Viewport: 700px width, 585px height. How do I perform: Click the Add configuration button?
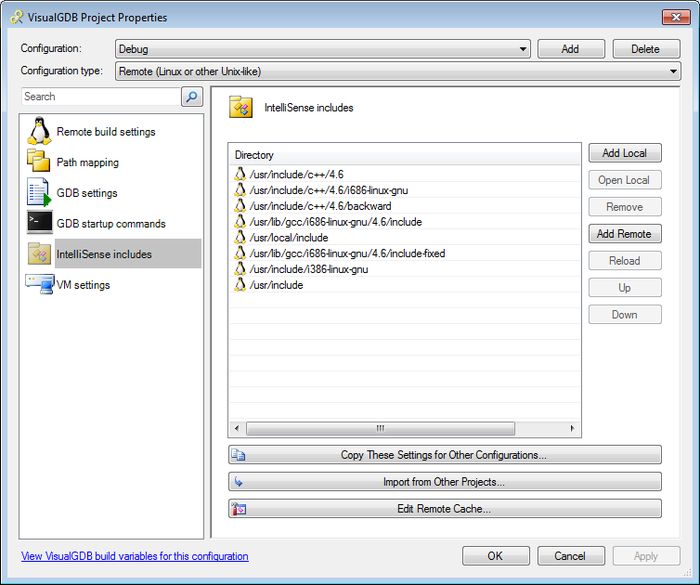571,49
